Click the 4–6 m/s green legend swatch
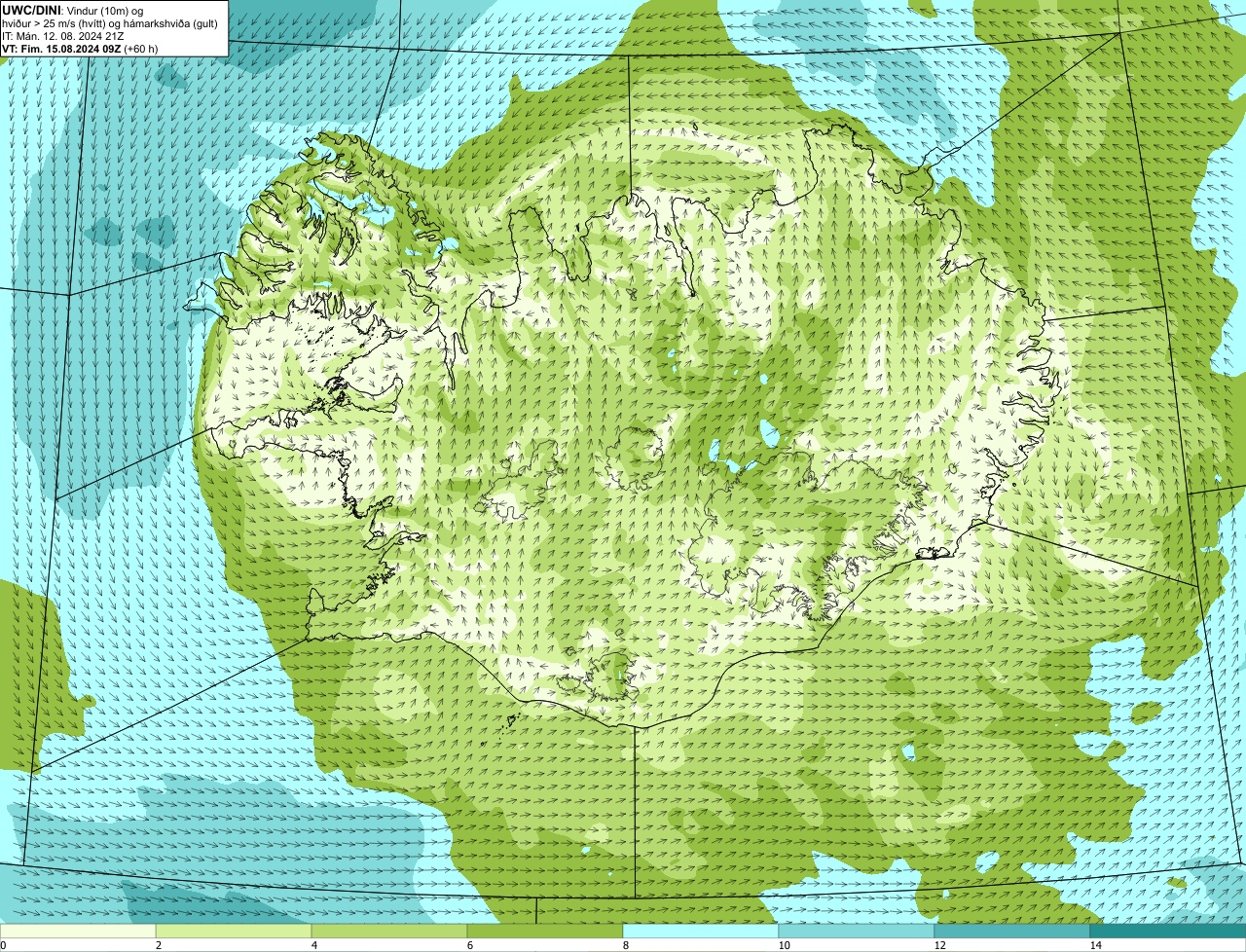The image size is (1246, 952). point(389,931)
